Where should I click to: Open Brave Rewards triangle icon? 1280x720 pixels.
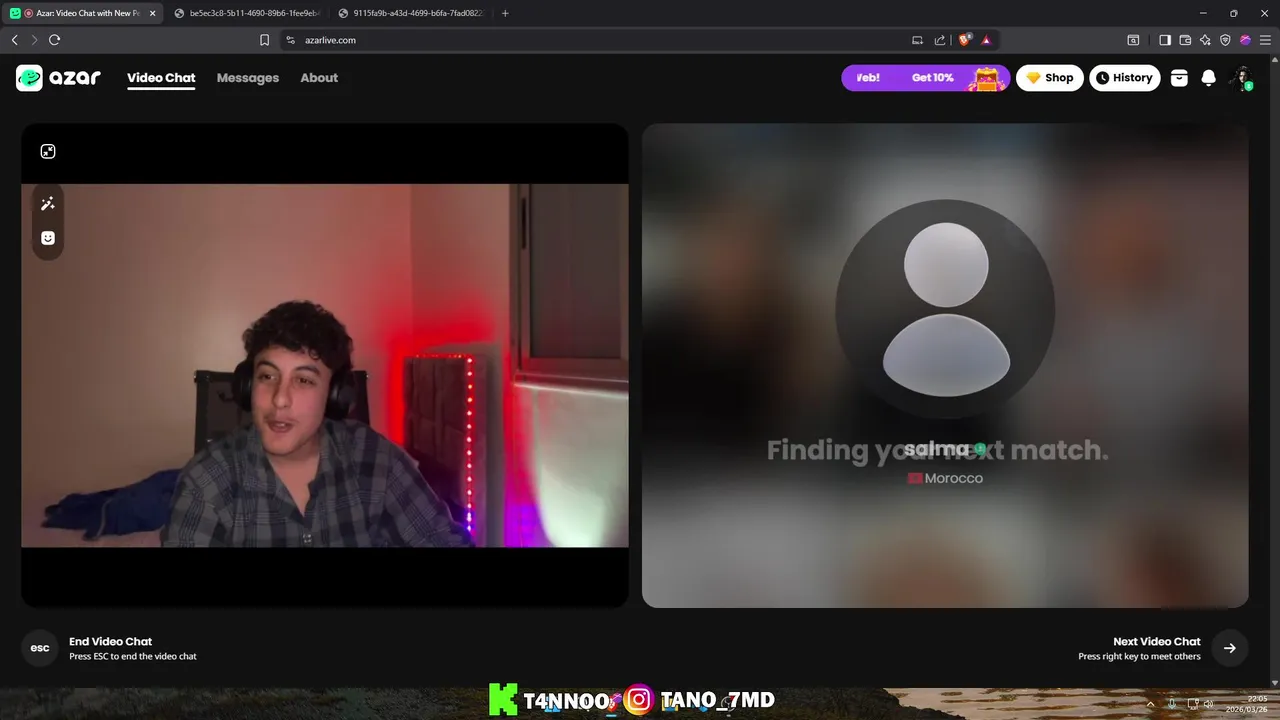[x=986, y=40]
